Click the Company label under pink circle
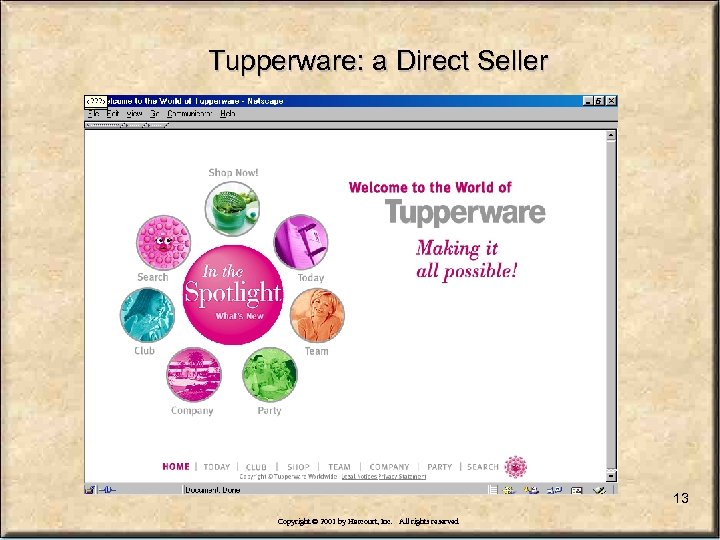The width and height of the screenshot is (720, 540). click(x=192, y=411)
